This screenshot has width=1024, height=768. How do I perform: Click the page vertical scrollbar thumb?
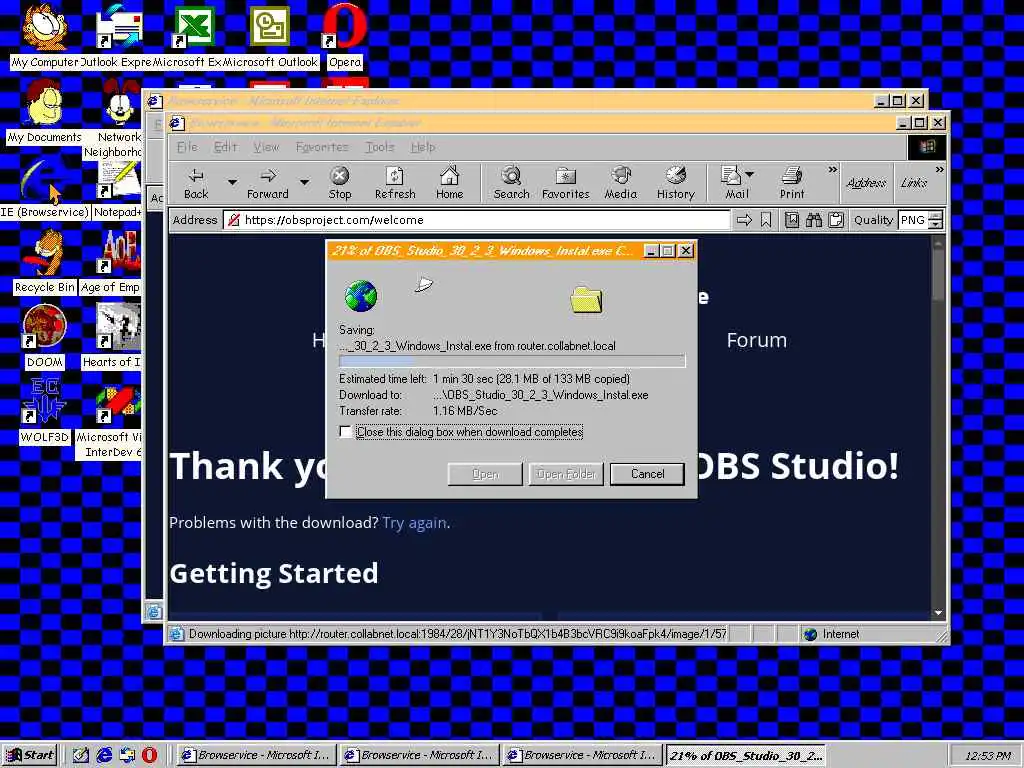pyautogui.click(x=938, y=276)
